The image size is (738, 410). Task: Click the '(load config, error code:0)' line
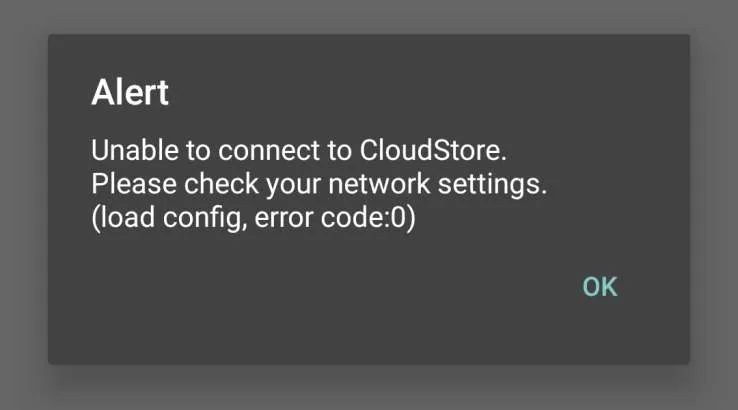252,219
